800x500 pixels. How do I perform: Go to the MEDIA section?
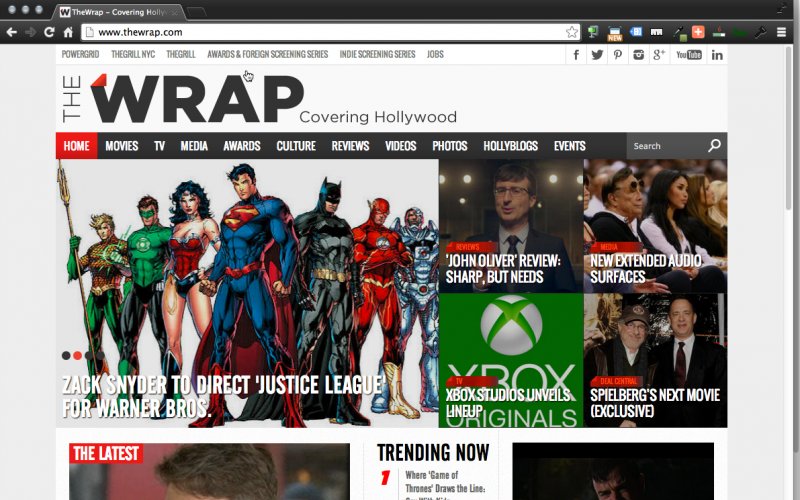pos(194,146)
